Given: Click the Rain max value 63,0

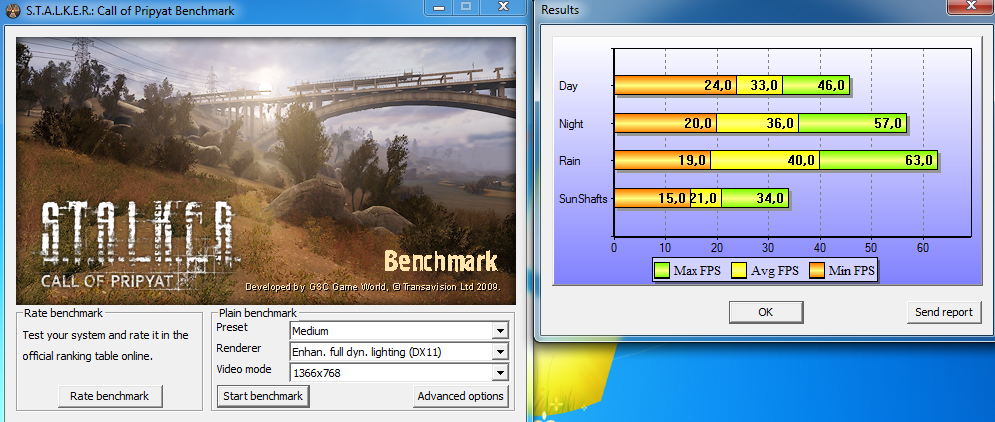Looking at the screenshot, I should [919, 161].
